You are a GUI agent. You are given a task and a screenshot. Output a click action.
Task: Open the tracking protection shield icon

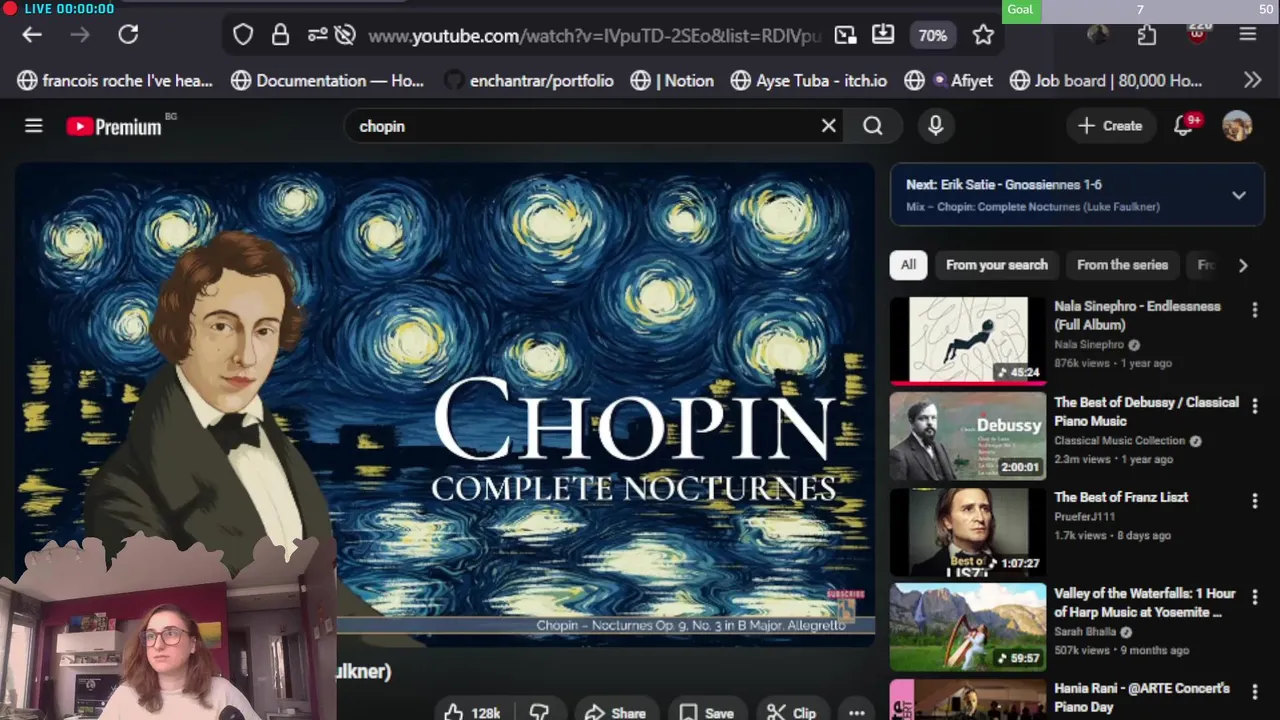(243, 35)
